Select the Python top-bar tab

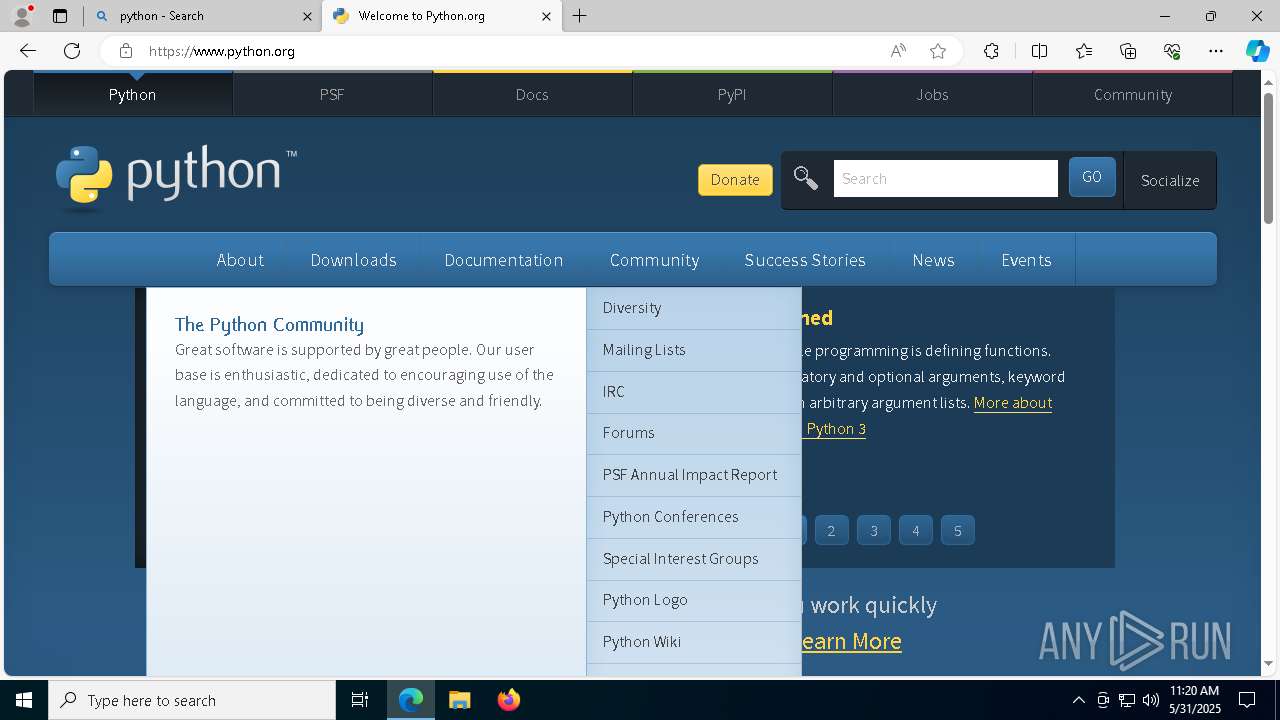tap(132, 94)
